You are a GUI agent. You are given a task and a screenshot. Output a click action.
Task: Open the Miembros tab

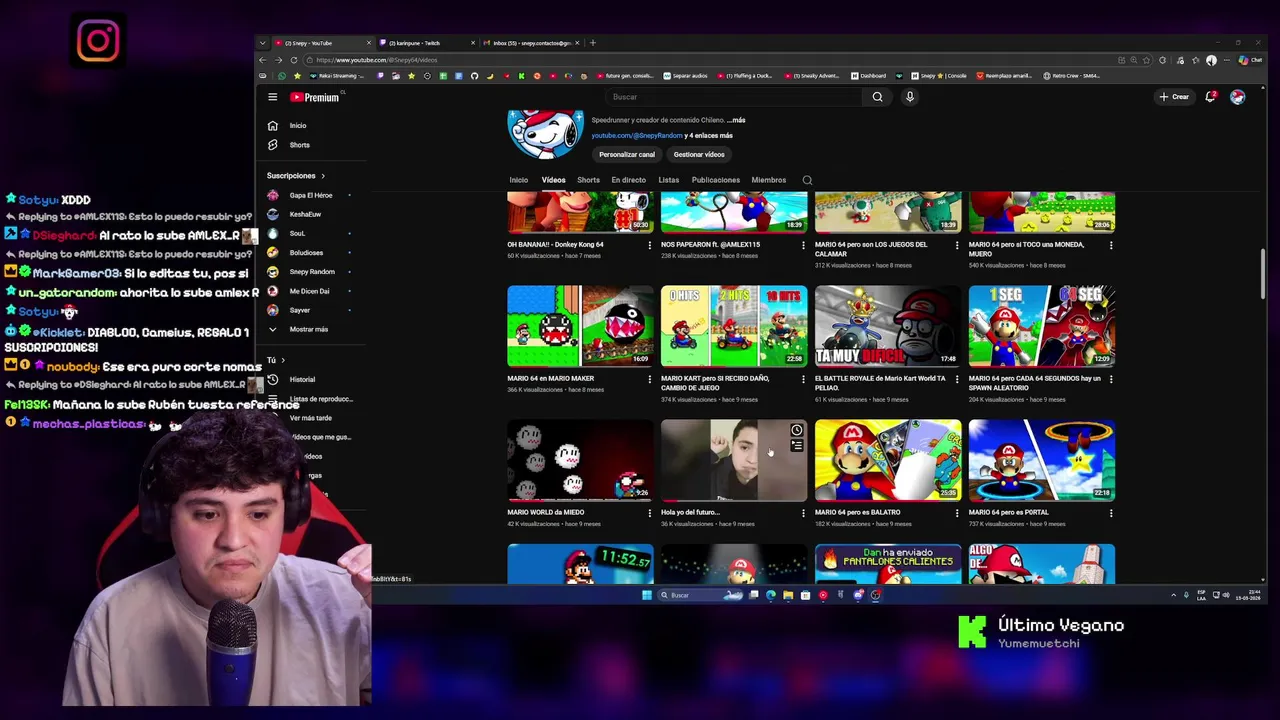768,180
